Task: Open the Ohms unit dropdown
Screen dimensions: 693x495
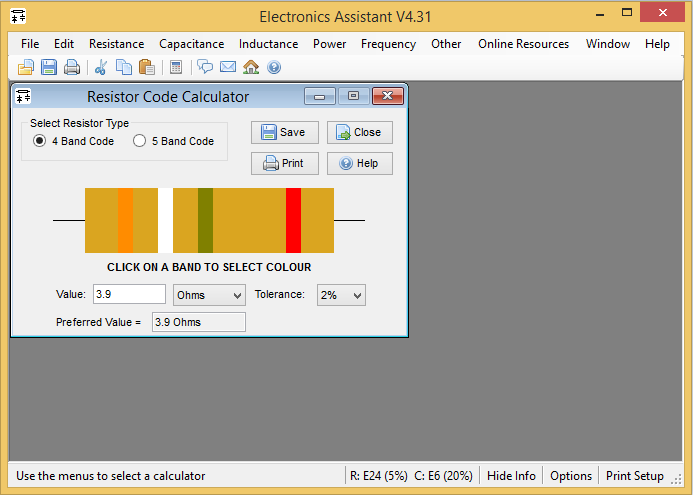Action: coord(209,295)
